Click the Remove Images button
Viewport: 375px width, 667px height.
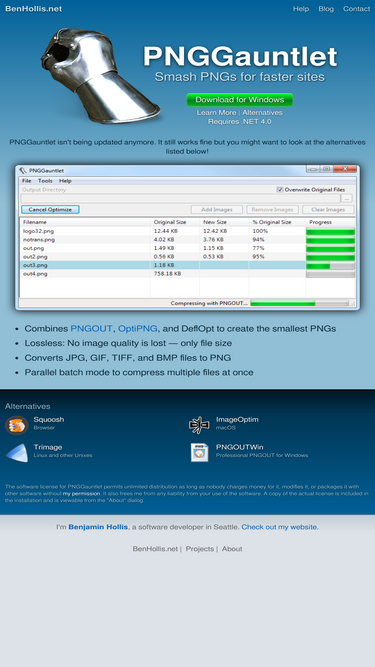(x=272, y=209)
